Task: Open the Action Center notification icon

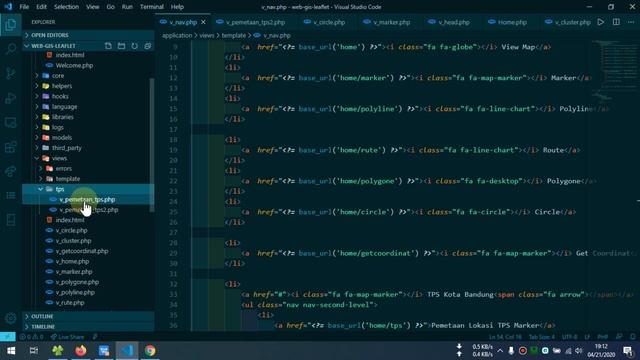Action: 628,351
